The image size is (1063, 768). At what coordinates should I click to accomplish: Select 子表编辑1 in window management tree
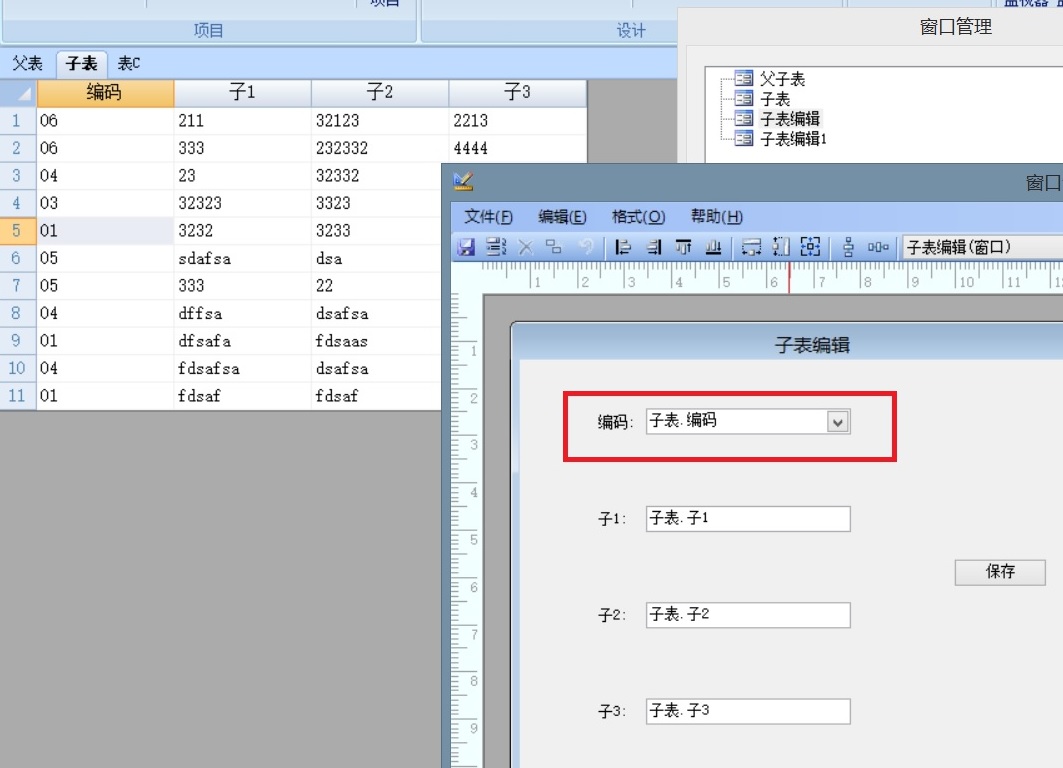(793, 139)
